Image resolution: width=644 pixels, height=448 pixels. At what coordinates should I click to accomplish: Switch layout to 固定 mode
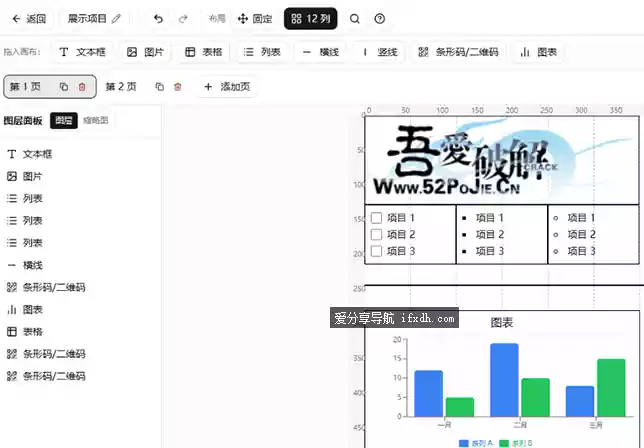[x=255, y=19]
